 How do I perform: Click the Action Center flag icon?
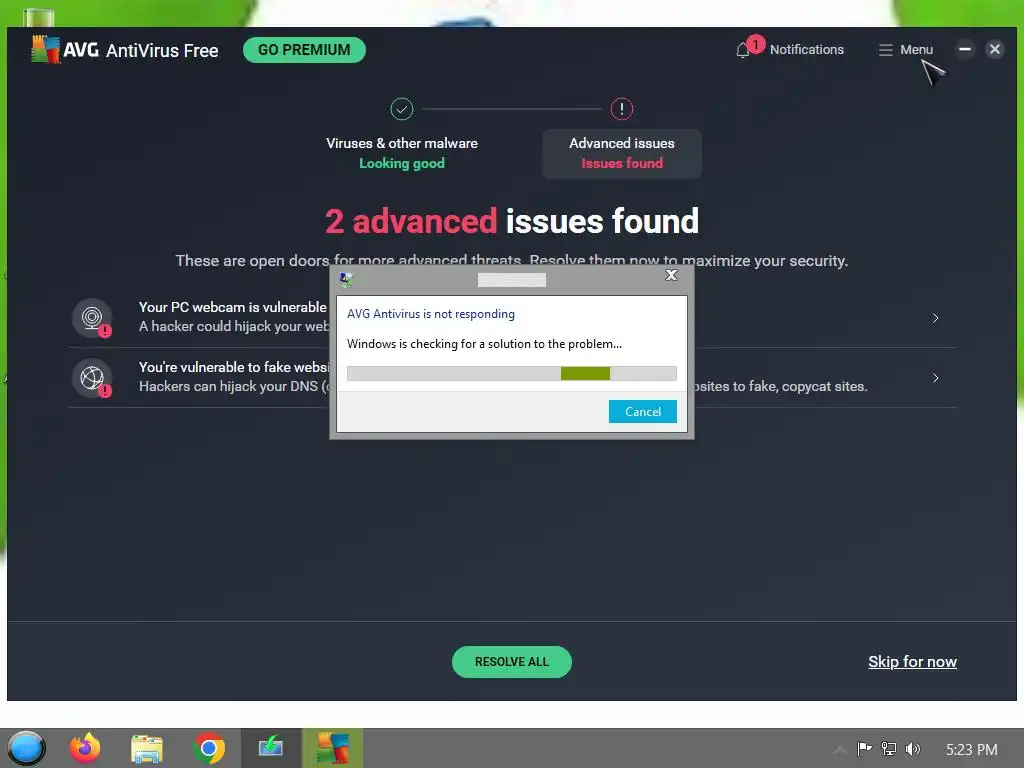(864, 748)
